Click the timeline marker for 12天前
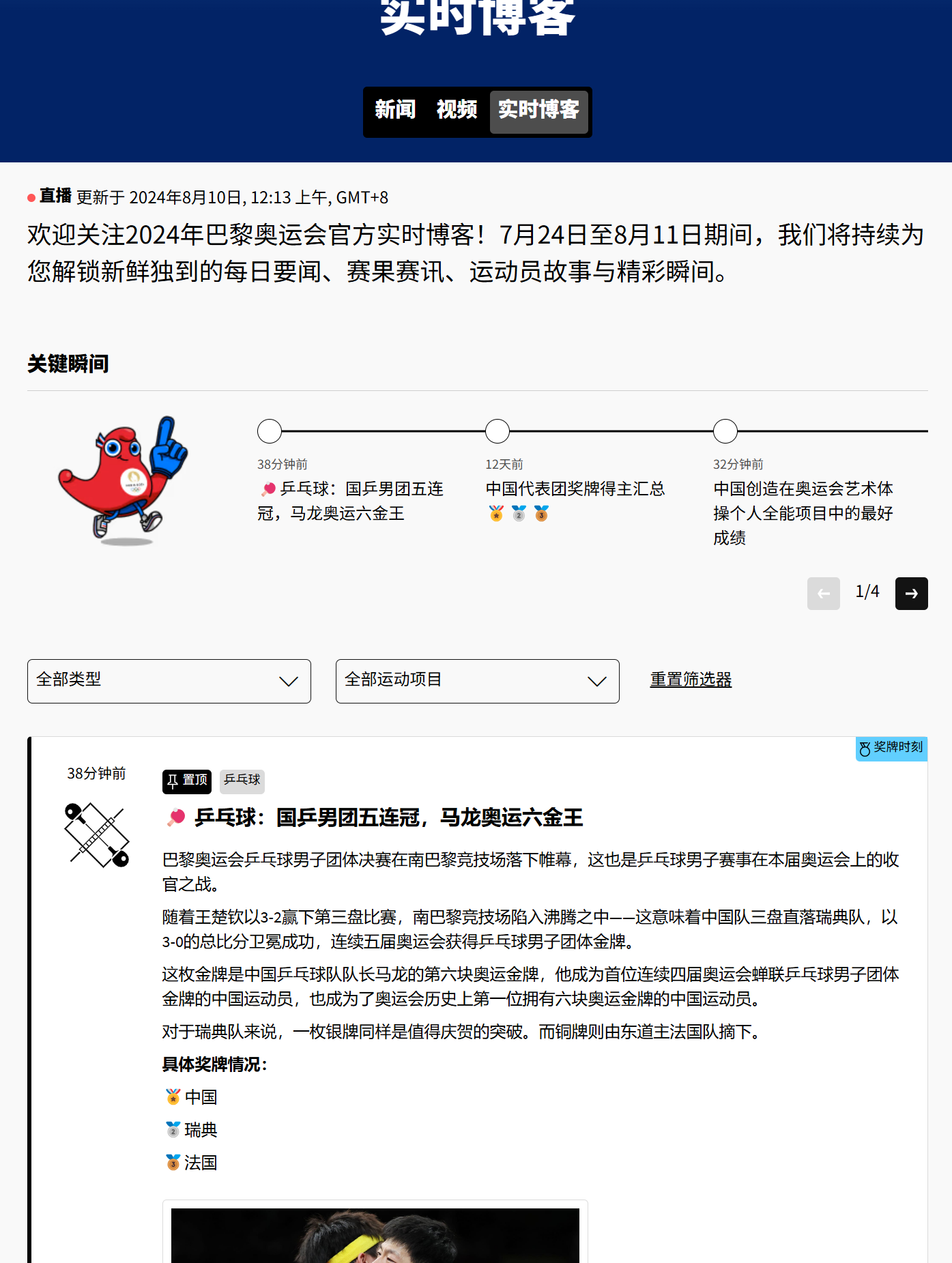Viewport: 952px width, 1263px height. (x=497, y=431)
